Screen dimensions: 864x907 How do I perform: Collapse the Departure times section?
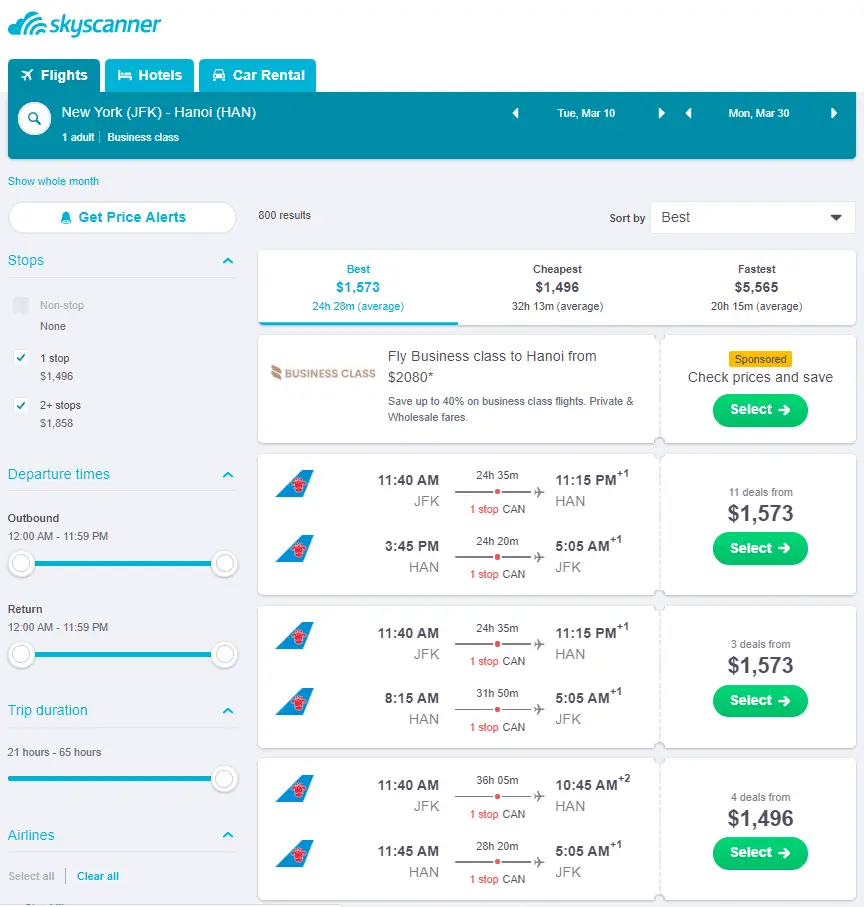click(228, 475)
